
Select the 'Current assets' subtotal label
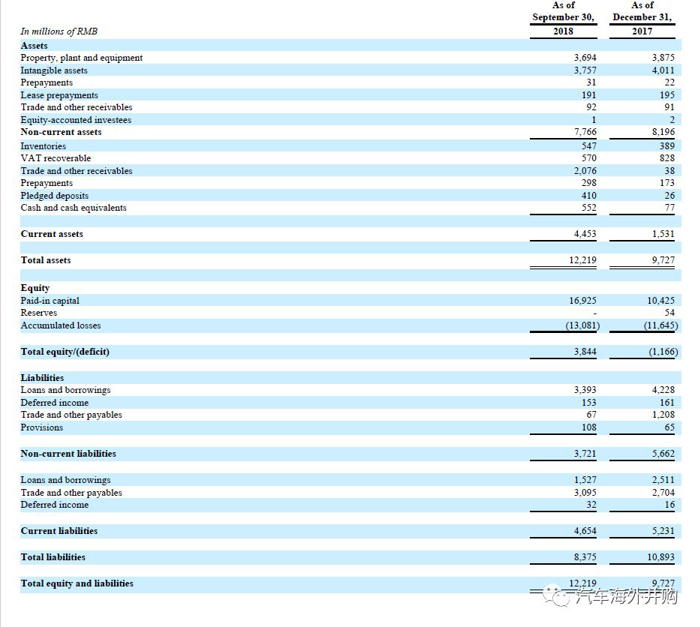pos(52,234)
